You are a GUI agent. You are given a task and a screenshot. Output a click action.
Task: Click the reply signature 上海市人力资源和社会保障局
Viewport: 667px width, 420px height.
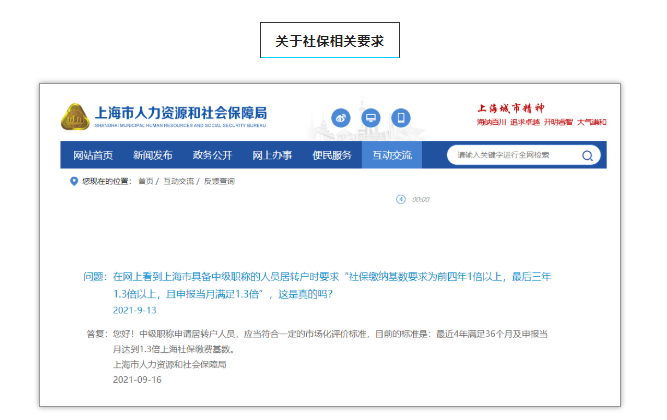click(x=169, y=365)
